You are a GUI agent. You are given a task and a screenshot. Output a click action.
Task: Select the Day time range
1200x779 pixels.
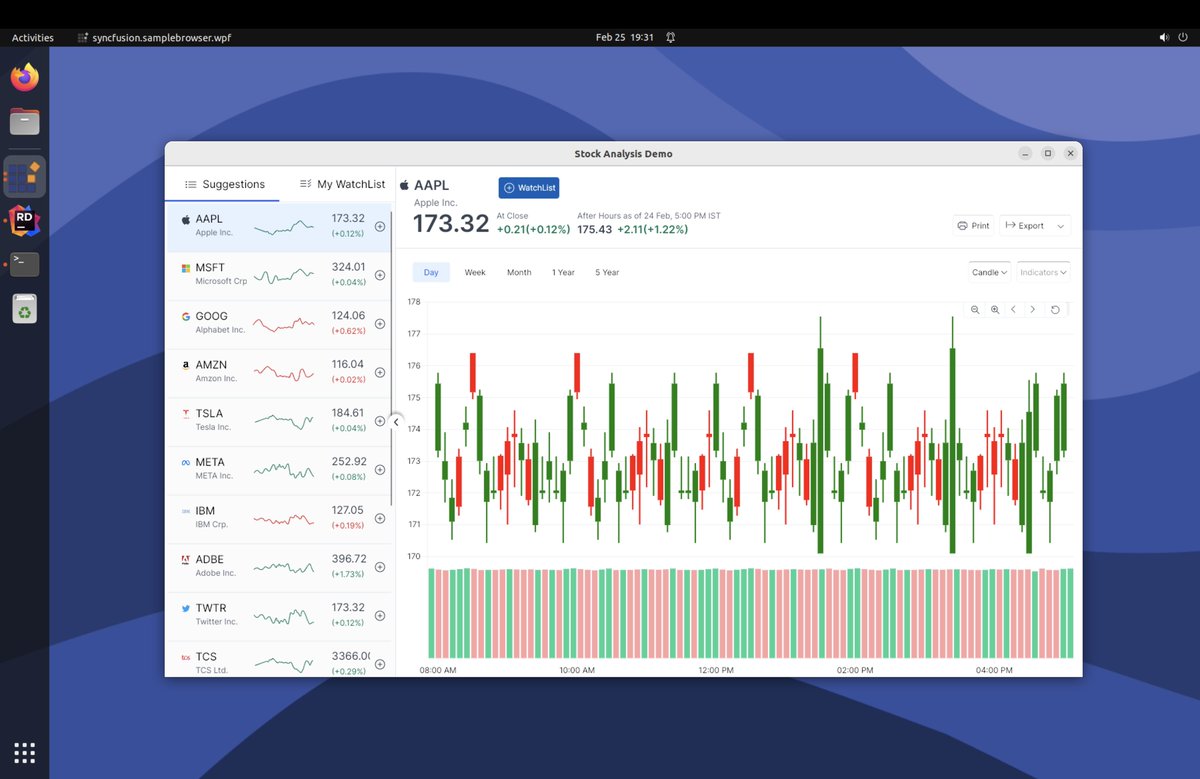click(x=431, y=272)
